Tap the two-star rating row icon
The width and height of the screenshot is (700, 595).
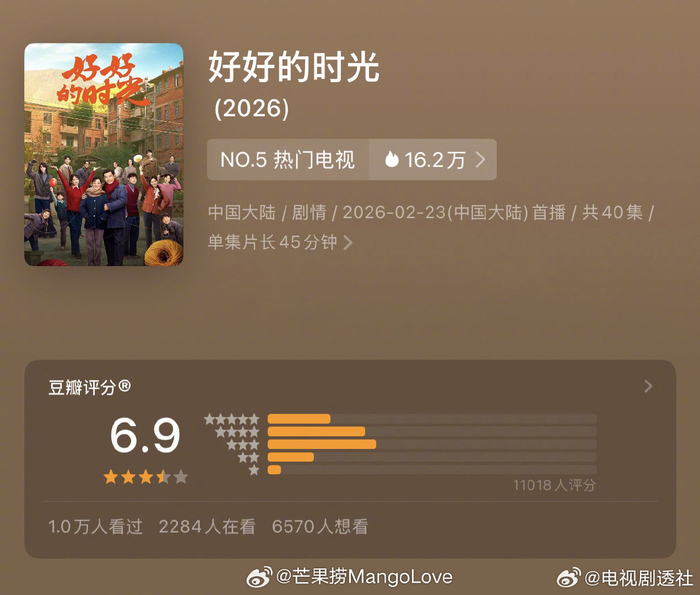[248, 458]
